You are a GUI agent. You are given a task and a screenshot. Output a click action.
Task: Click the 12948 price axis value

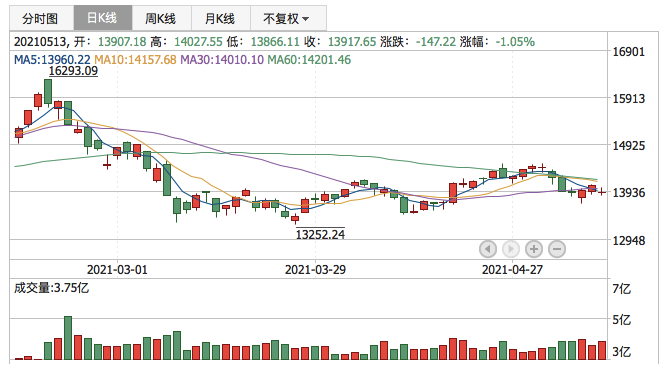[629, 241]
